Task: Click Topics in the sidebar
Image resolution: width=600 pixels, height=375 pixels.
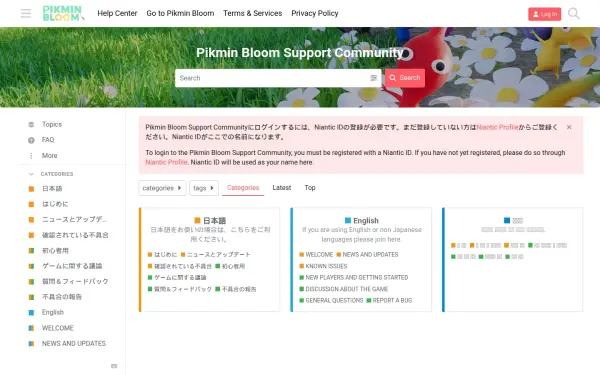Action: pyautogui.click(x=52, y=124)
